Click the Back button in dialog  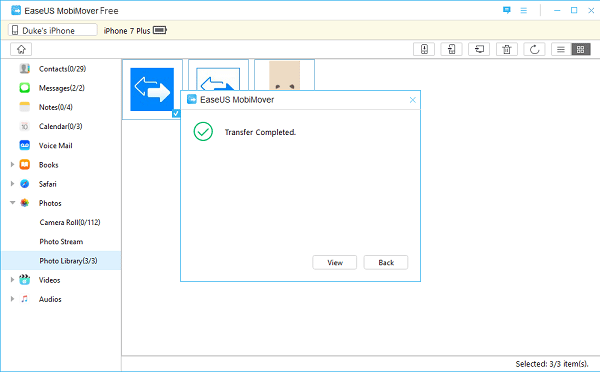[386, 263]
